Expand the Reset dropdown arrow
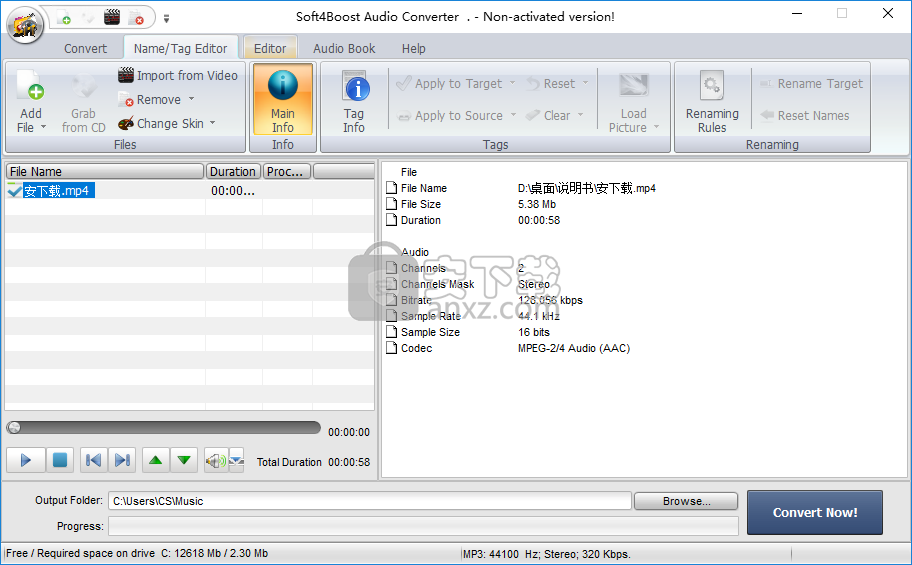The width and height of the screenshot is (912, 565). coord(585,83)
